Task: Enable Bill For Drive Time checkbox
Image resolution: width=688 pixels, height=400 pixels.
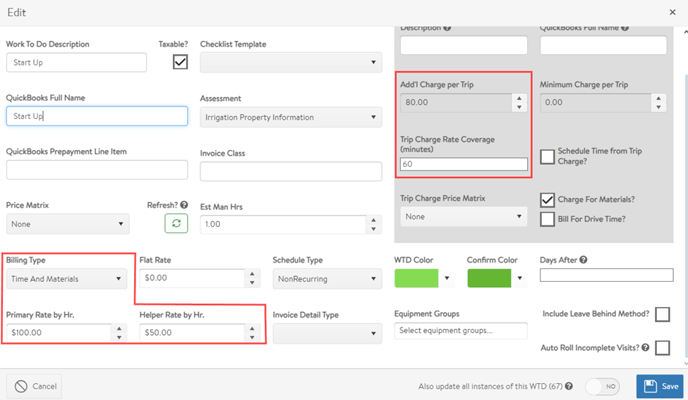Action: pos(547,219)
